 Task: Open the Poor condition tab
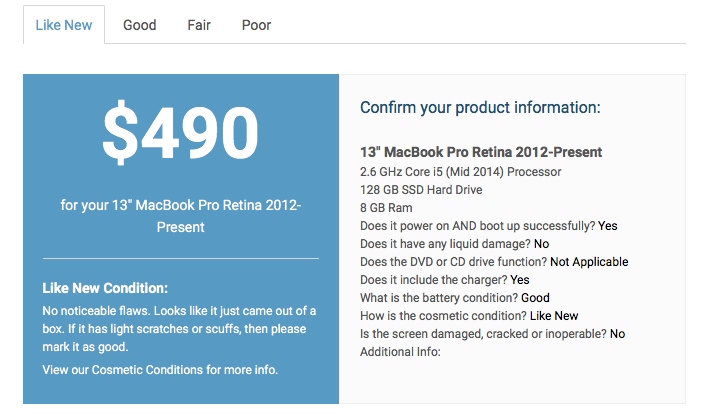[x=256, y=25]
